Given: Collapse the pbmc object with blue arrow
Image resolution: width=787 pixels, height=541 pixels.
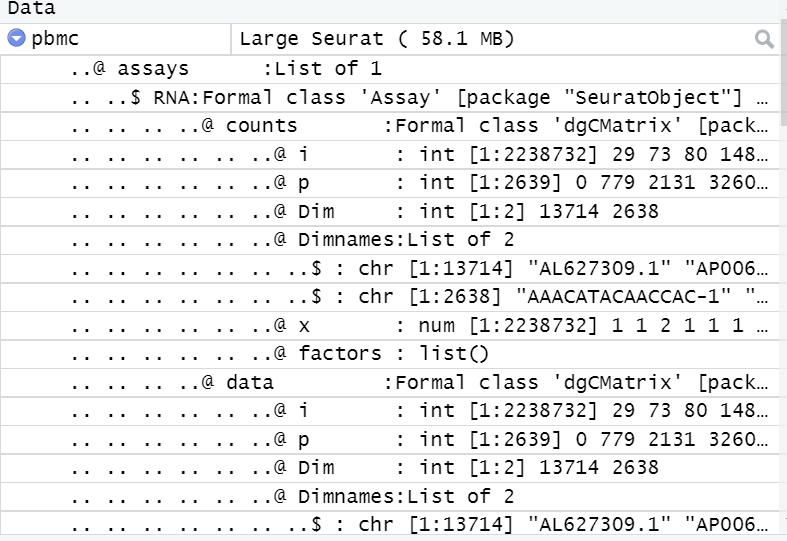Looking at the screenshot, I should (16, 38).
